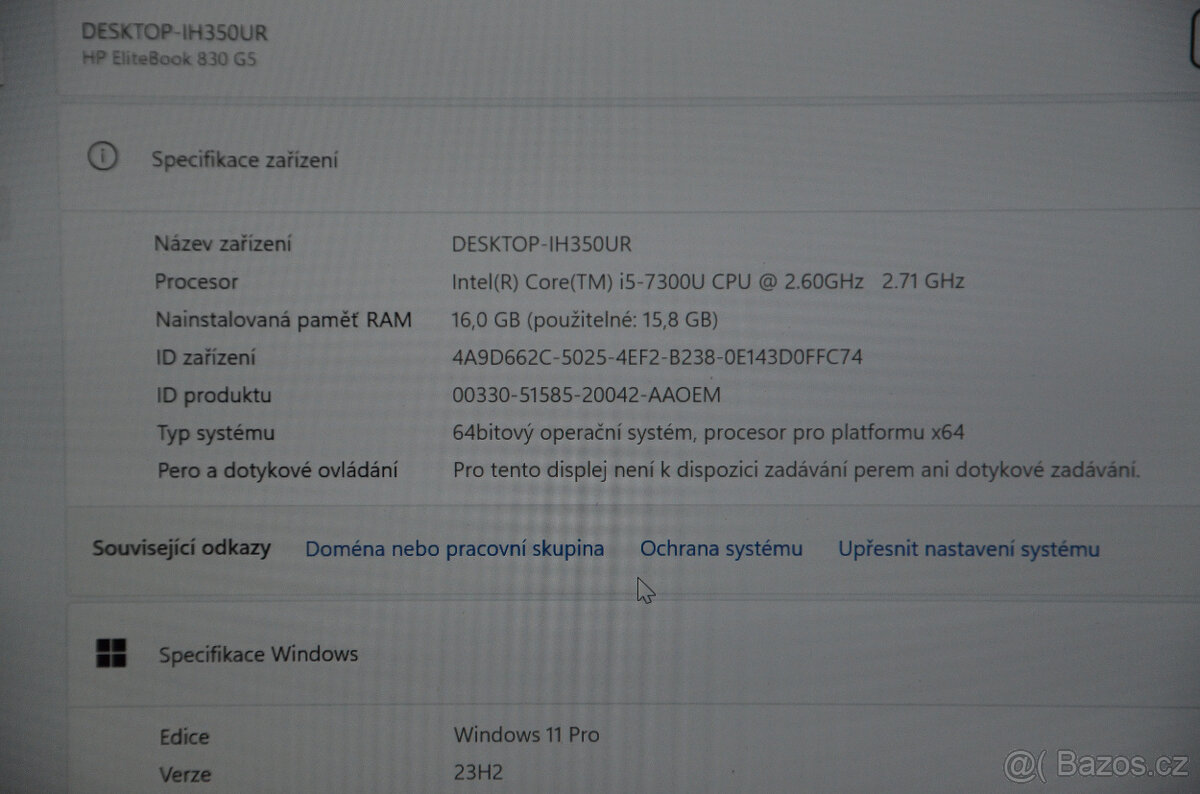Image resolution: width=1200 pixels, height=794 pixels.
Task: Select the Windows 11 Pro edition value
Action: 527,735
